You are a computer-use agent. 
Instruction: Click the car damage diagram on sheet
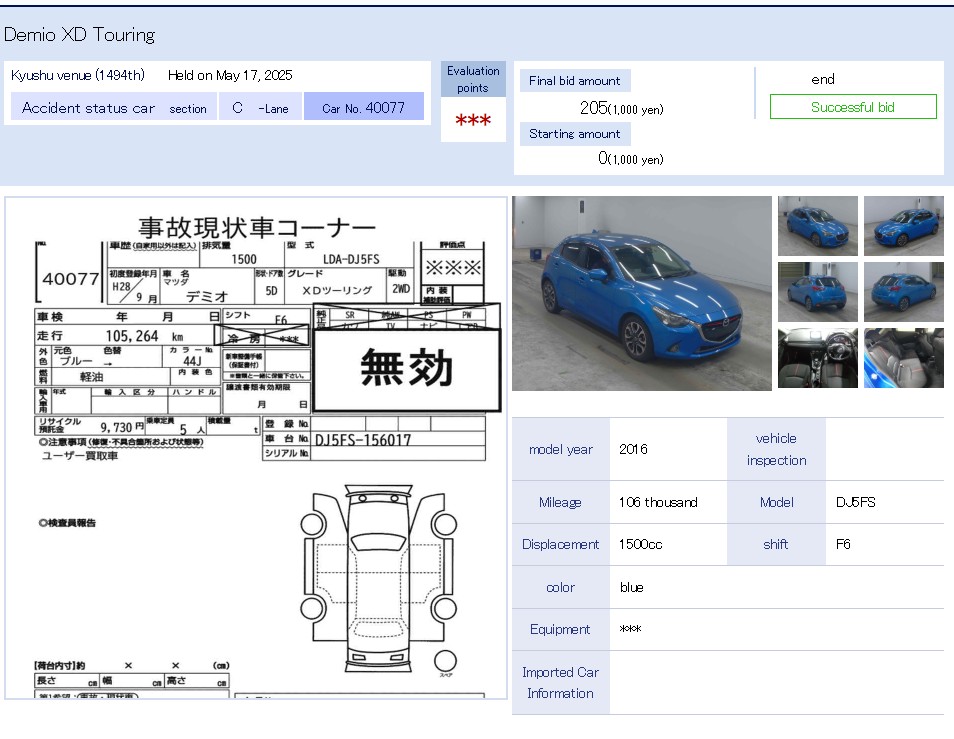(378, 578)
